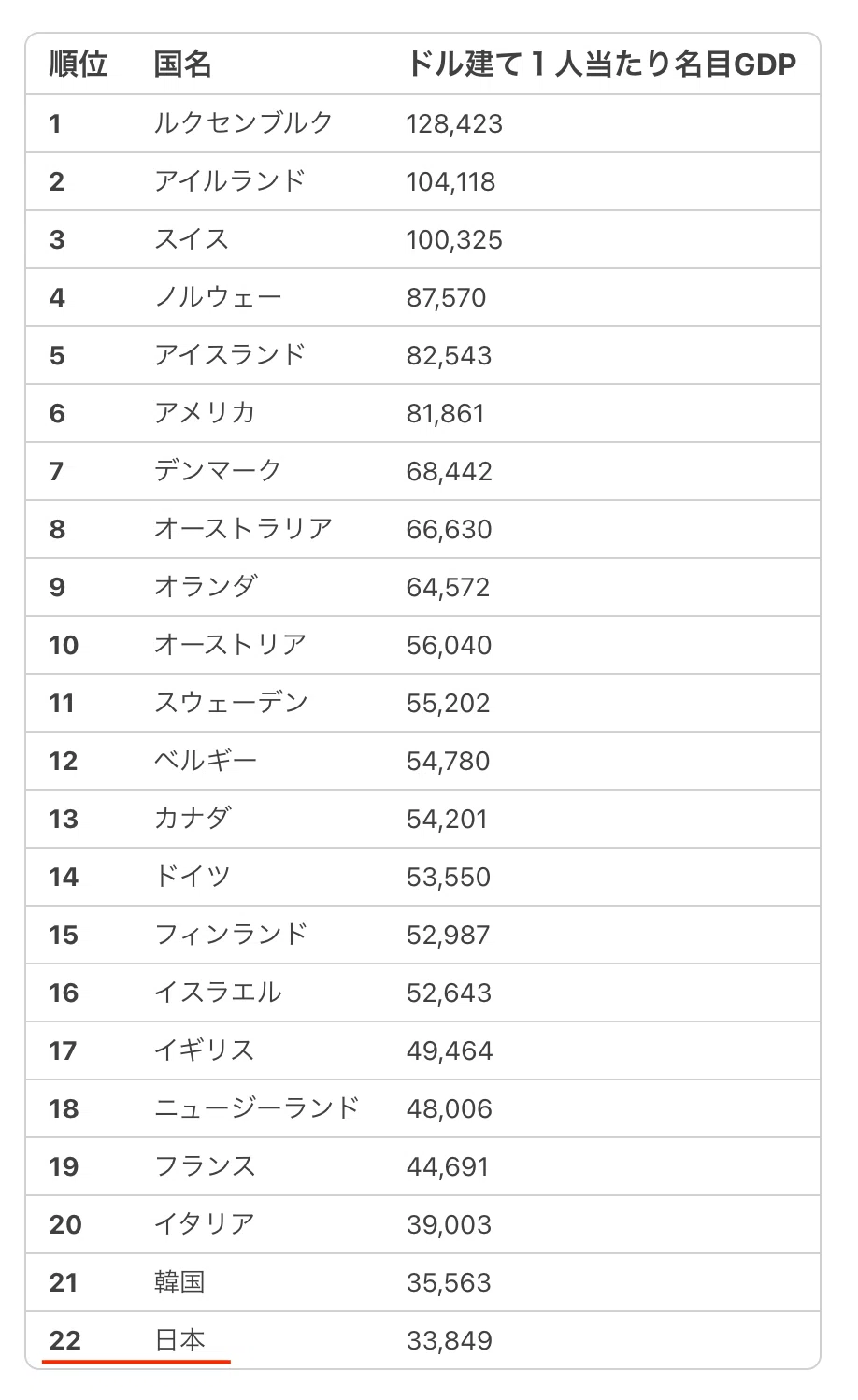Select the ノルウェー row name
This screenshot has height=1400, width=858.
pyautogui.click(x=218, y=297)
